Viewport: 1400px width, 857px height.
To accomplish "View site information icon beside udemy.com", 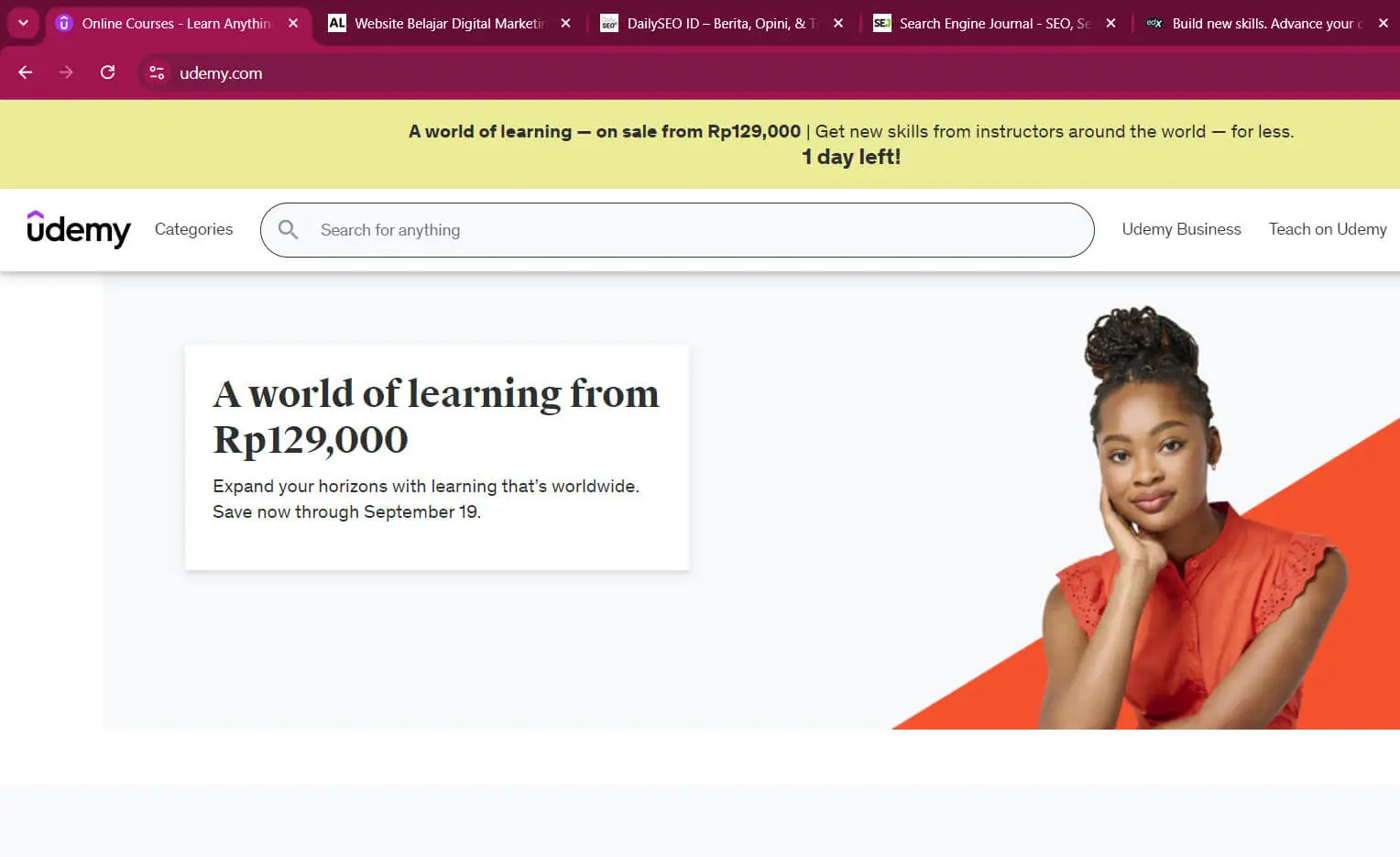I will point(157,72).
